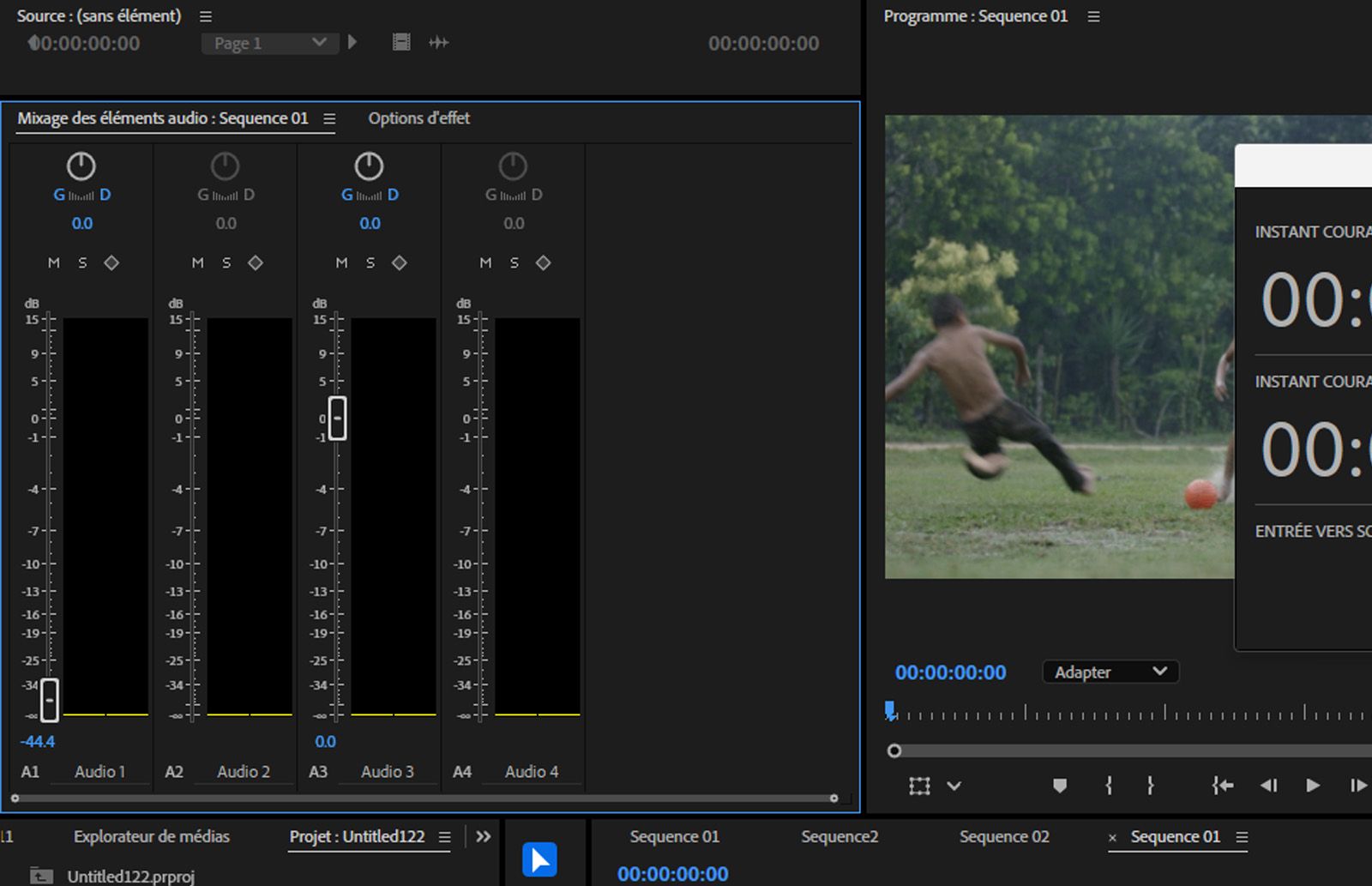1372x886 pixels.
Task: Click the Play button in Program monitor
Action: (x=1312, y=786)
